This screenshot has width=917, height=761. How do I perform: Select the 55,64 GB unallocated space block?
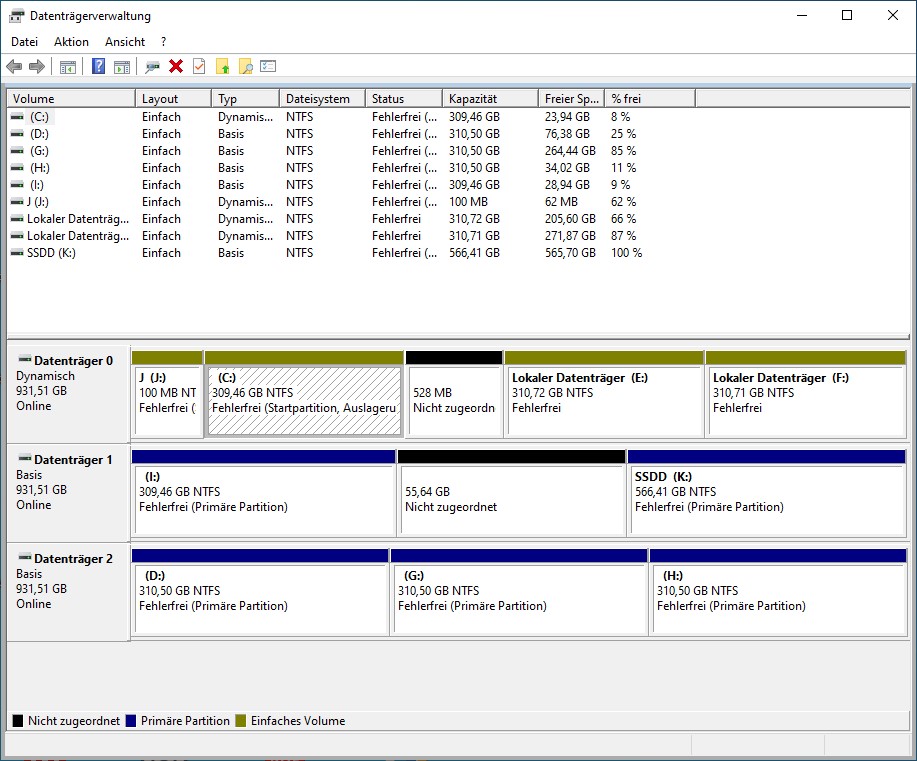click(x=511, y=500)
